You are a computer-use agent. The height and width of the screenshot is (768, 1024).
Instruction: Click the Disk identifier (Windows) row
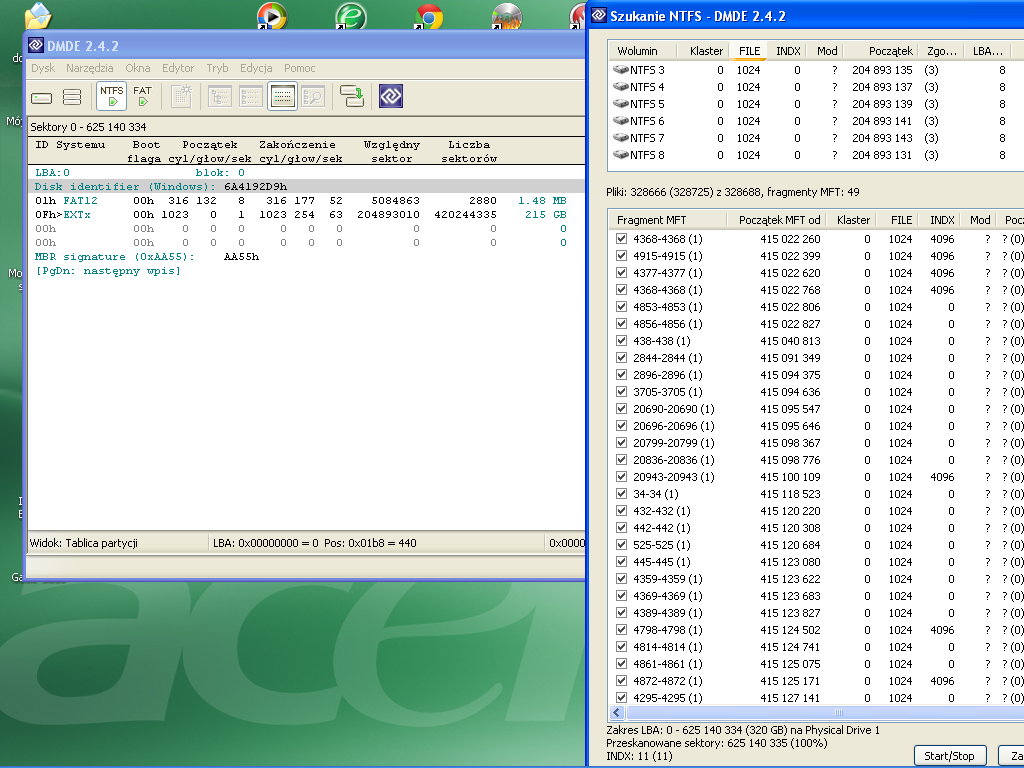pyautogui.click(x=306, y=187)
